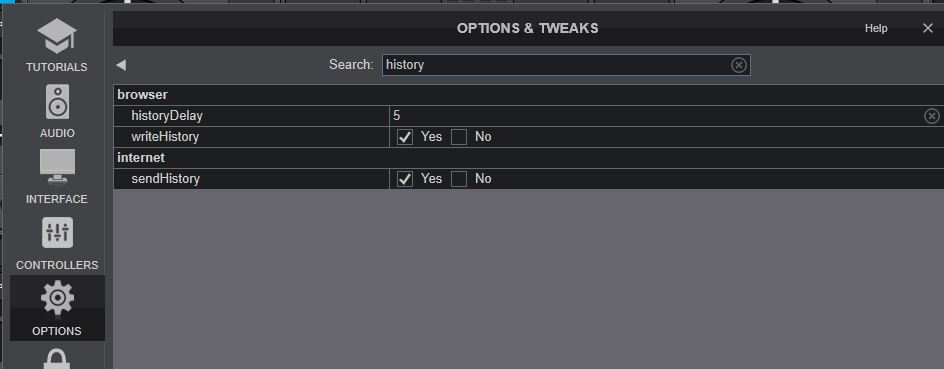944x369 pixels.
Task: Open the padlock icon below Options
Action: (57, 360)
